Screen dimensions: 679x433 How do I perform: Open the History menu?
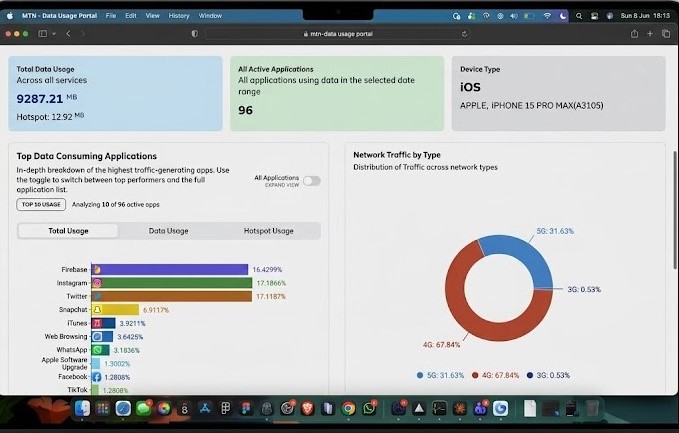click(179, 16)
